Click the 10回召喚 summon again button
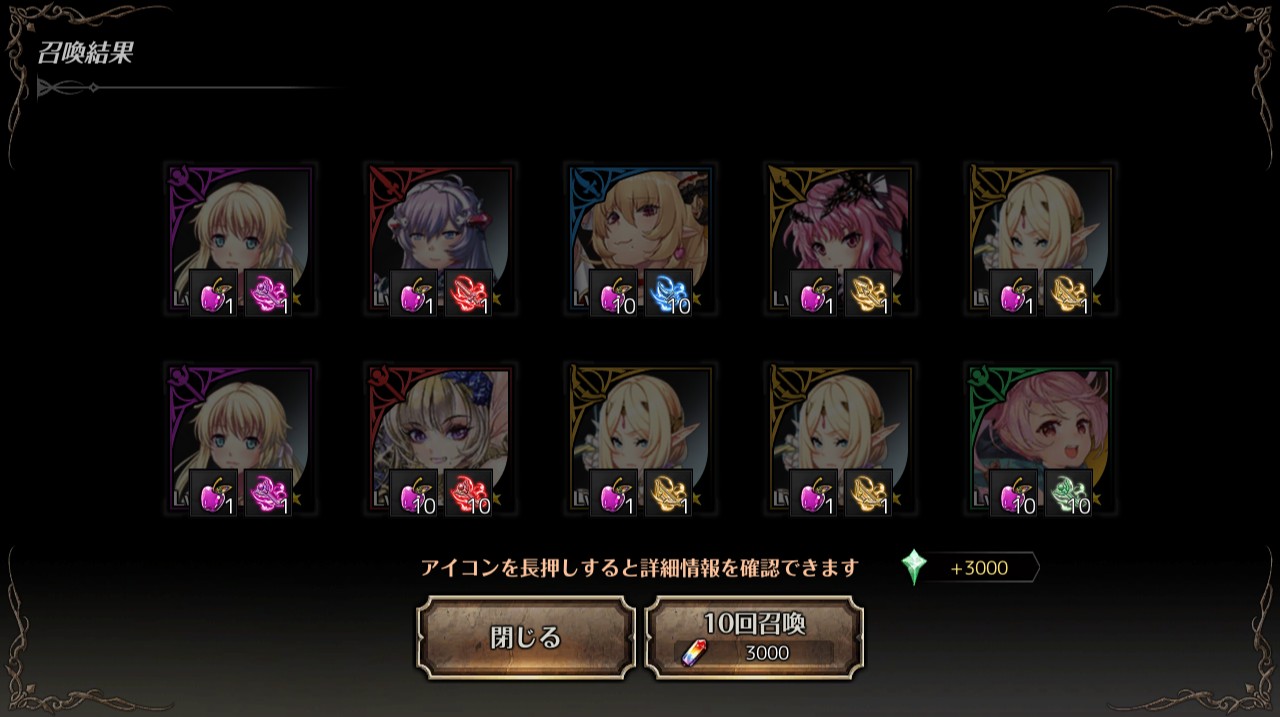The width and height of the screenshot is (1280, 717). (754, 638)
